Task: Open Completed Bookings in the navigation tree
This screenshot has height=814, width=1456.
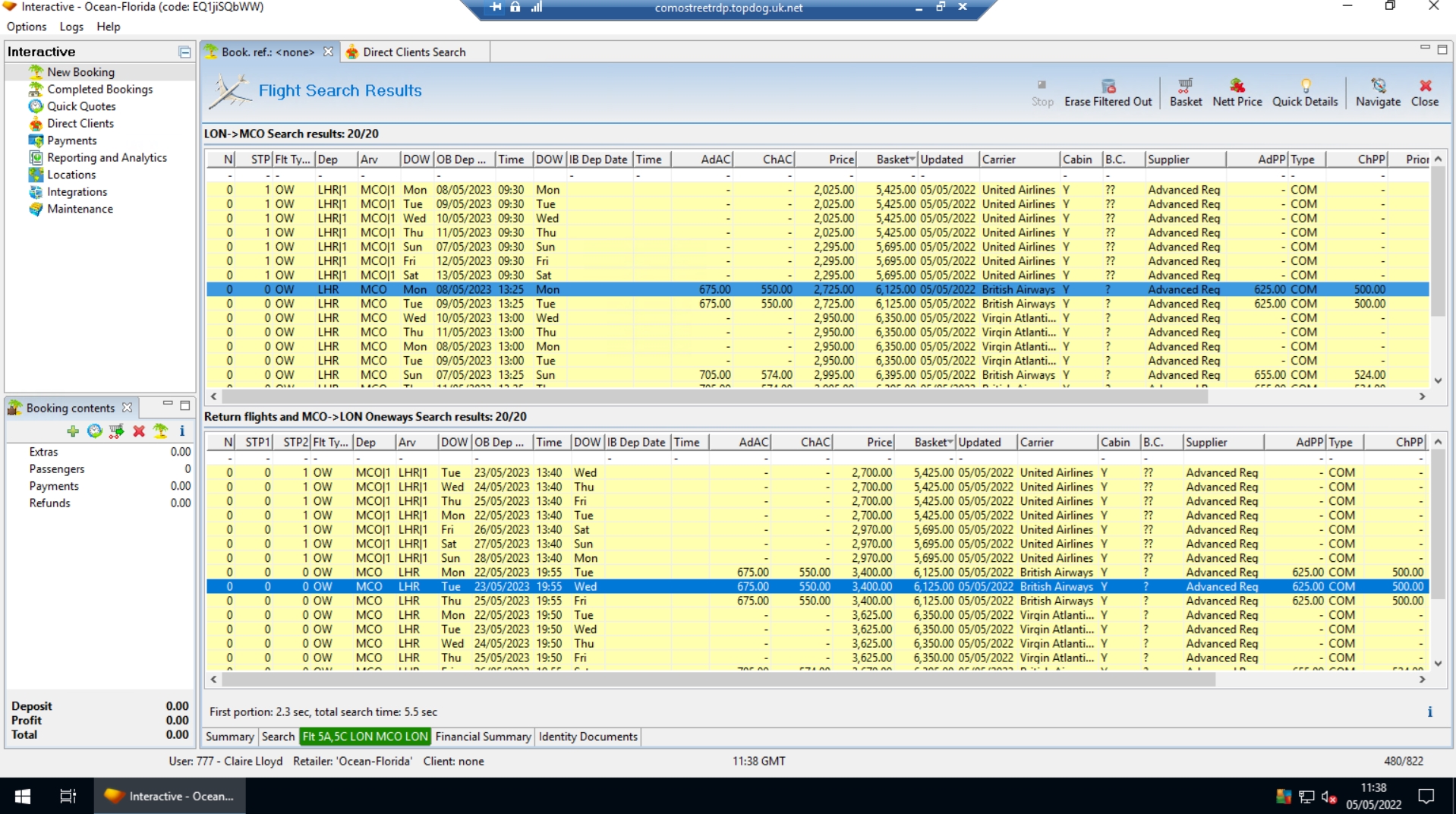Action: click(x=99, y=90)
